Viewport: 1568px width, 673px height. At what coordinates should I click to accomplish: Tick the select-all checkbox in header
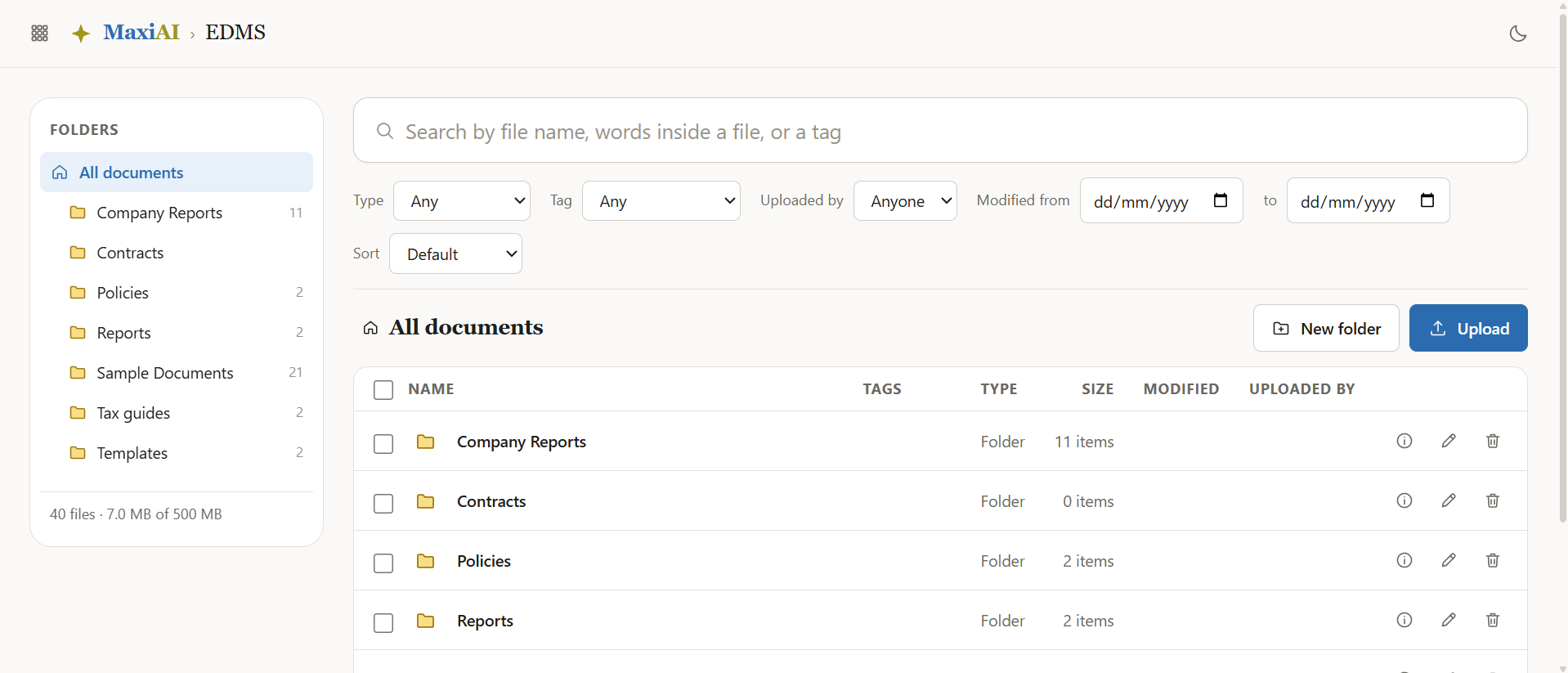pyautogui.click(x=383, y=390)
